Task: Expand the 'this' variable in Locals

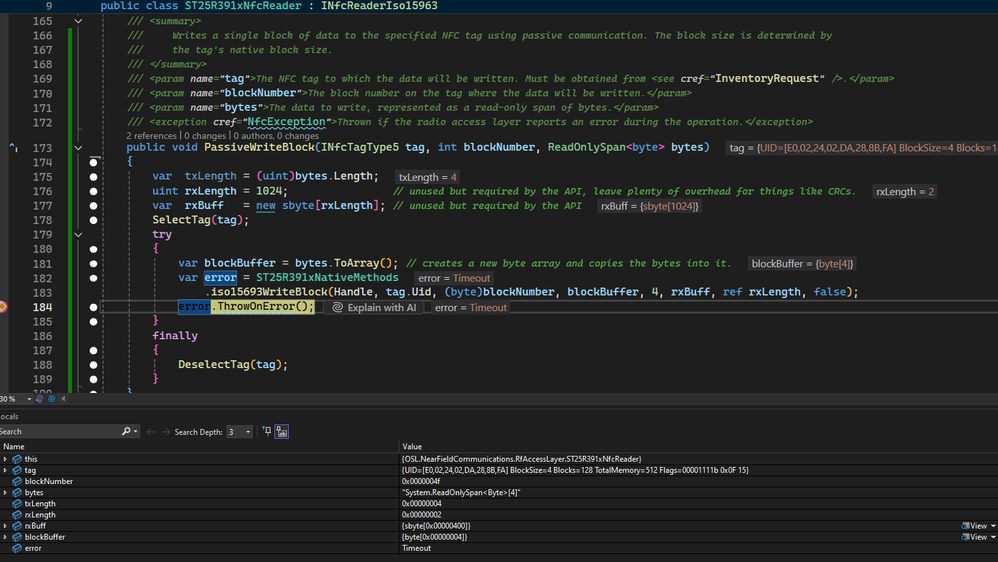Action: tap(6, 459)
